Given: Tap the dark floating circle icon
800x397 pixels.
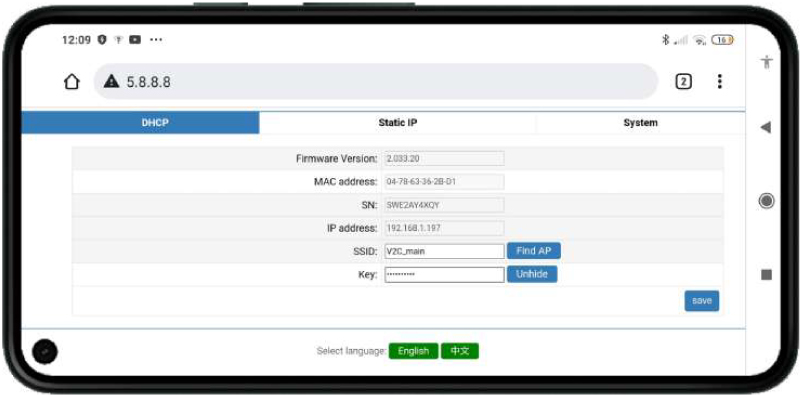Looking at the screenshot, I should (x=45, y=352).
